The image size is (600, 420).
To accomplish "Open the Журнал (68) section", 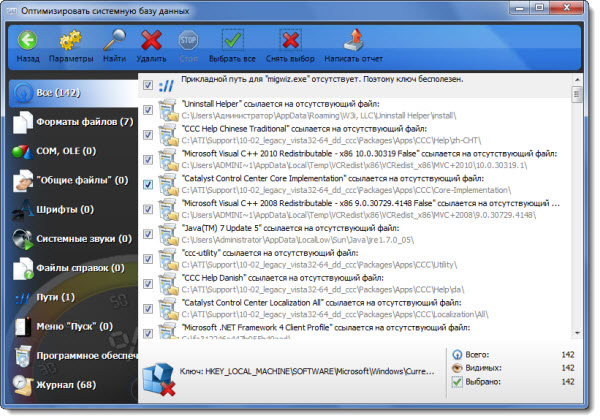I will coord(68,384).
